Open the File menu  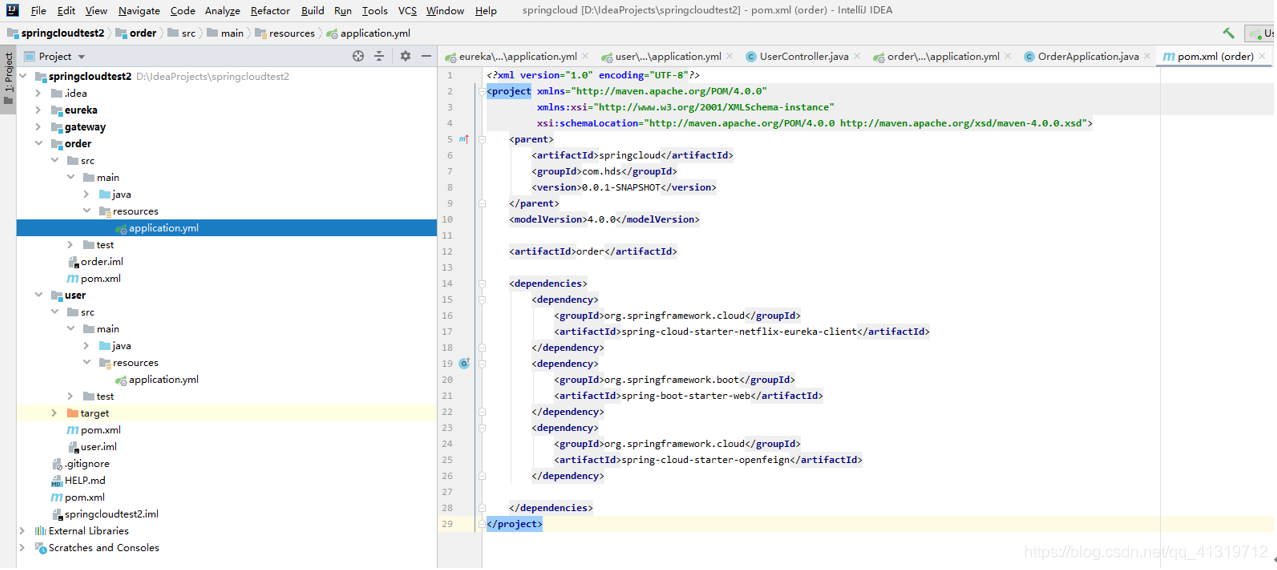38,11
